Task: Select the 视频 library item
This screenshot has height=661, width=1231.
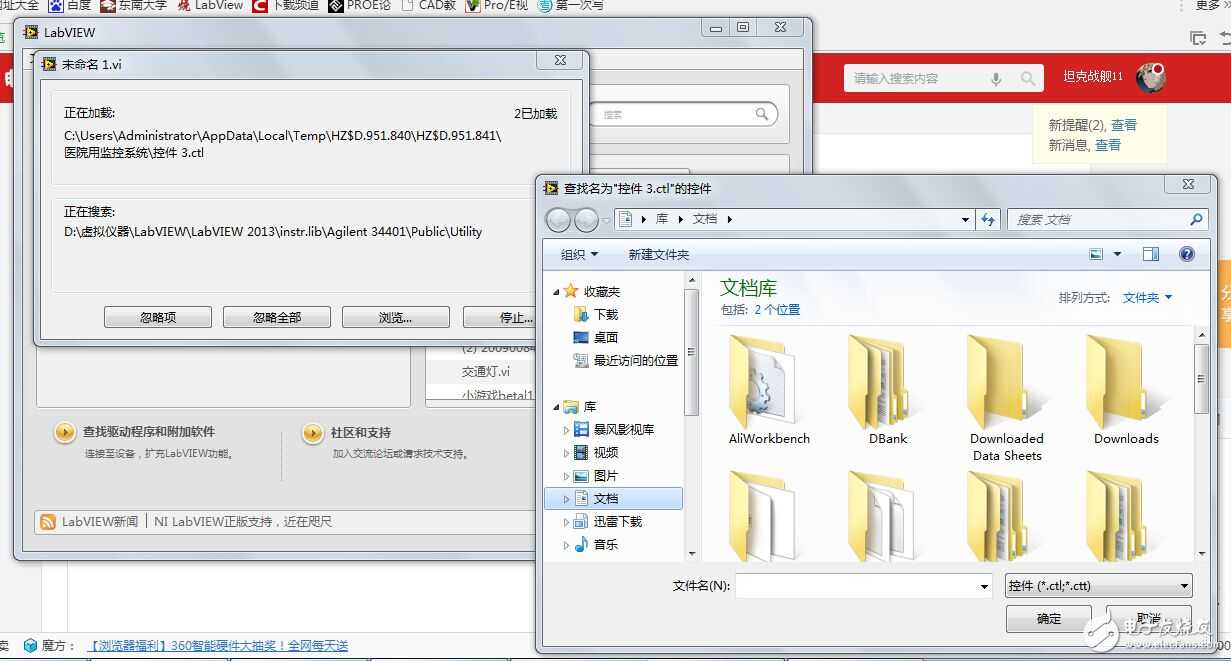Action: 606,452
